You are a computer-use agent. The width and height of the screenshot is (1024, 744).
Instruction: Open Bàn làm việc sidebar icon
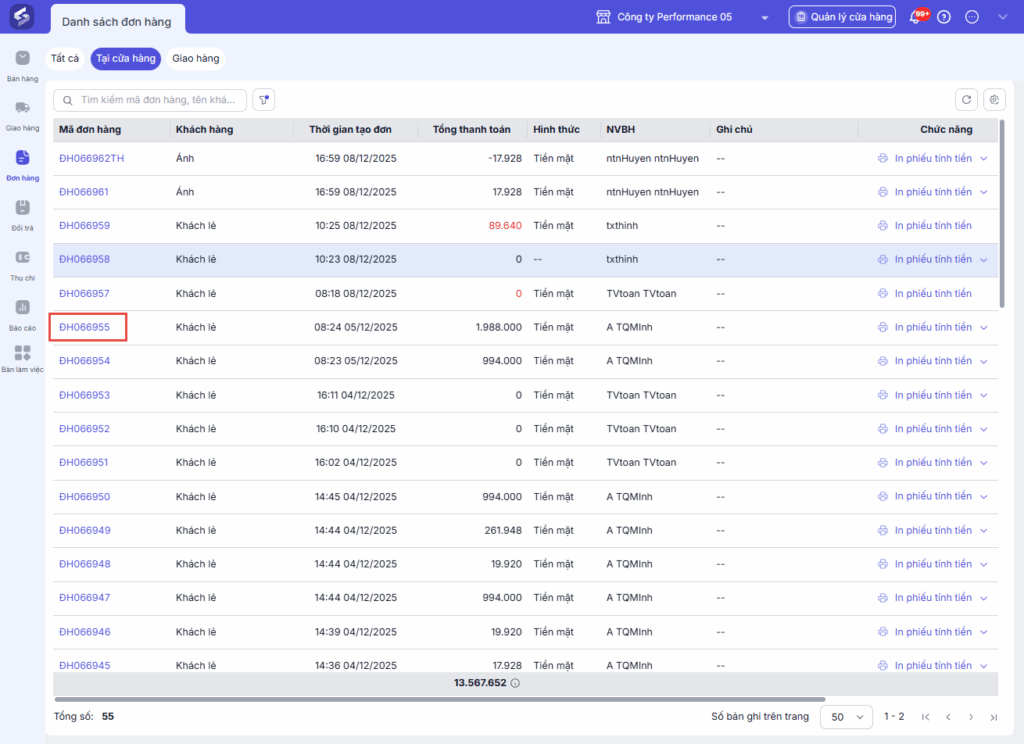coord(22,358)
